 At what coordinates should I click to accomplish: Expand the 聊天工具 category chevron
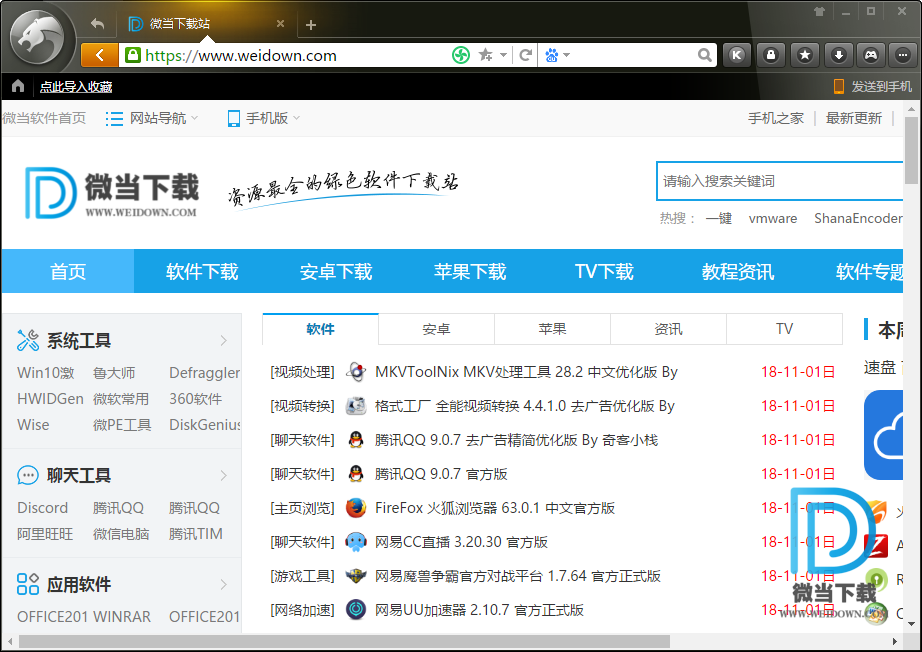tap(223, 475)
